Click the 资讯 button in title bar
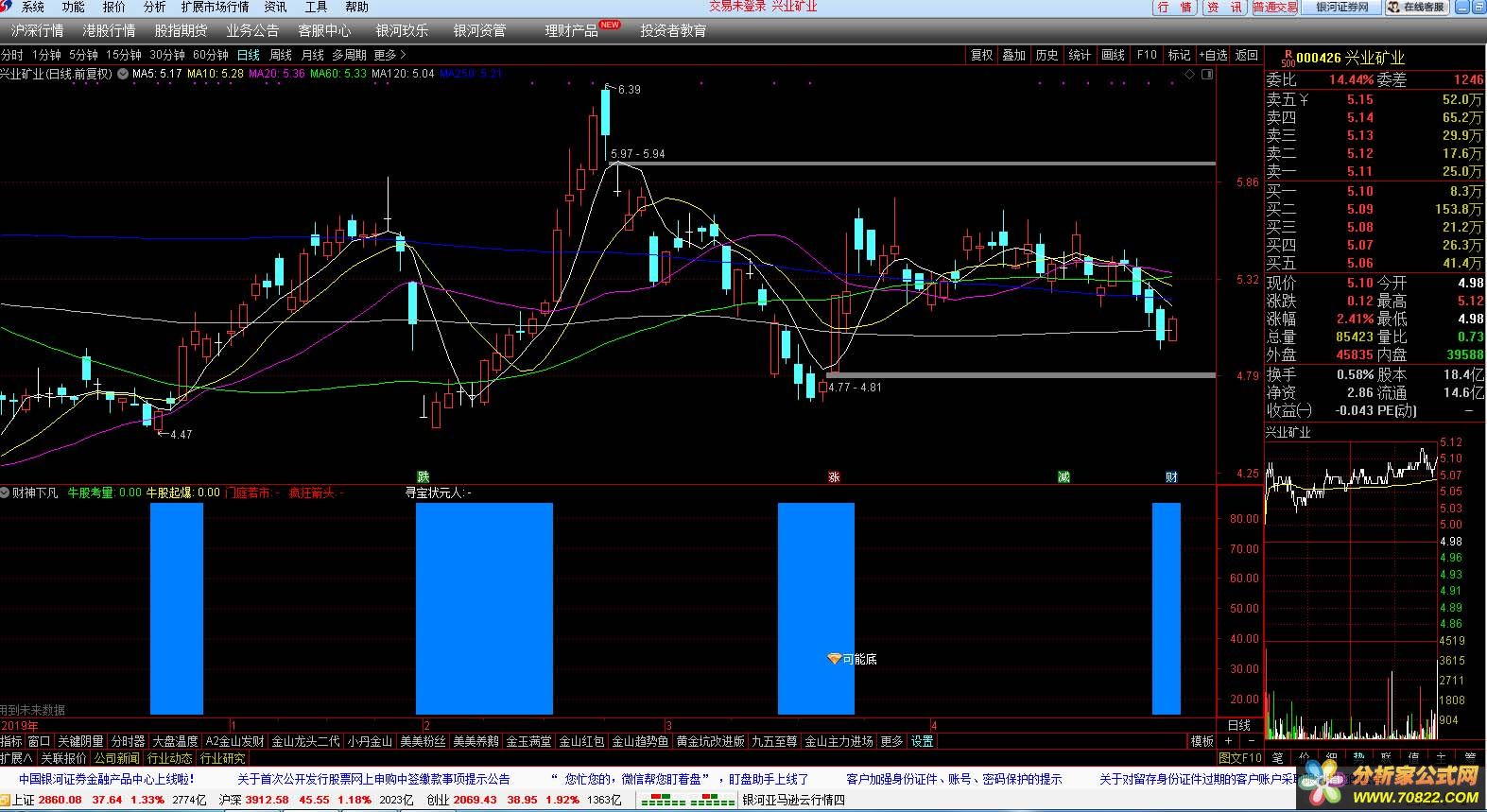The height and width of the screenshot is (812, 1487). (1225, 8)
